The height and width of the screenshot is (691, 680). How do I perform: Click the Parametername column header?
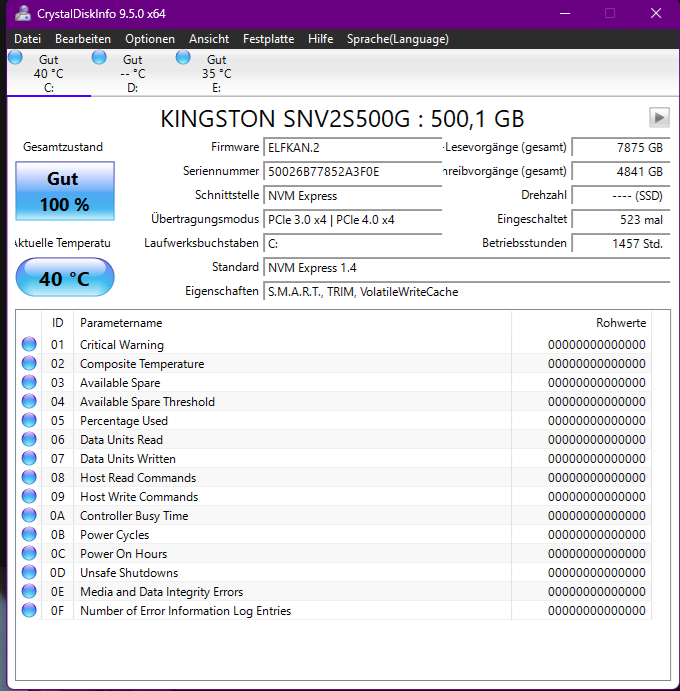(292, 323)
